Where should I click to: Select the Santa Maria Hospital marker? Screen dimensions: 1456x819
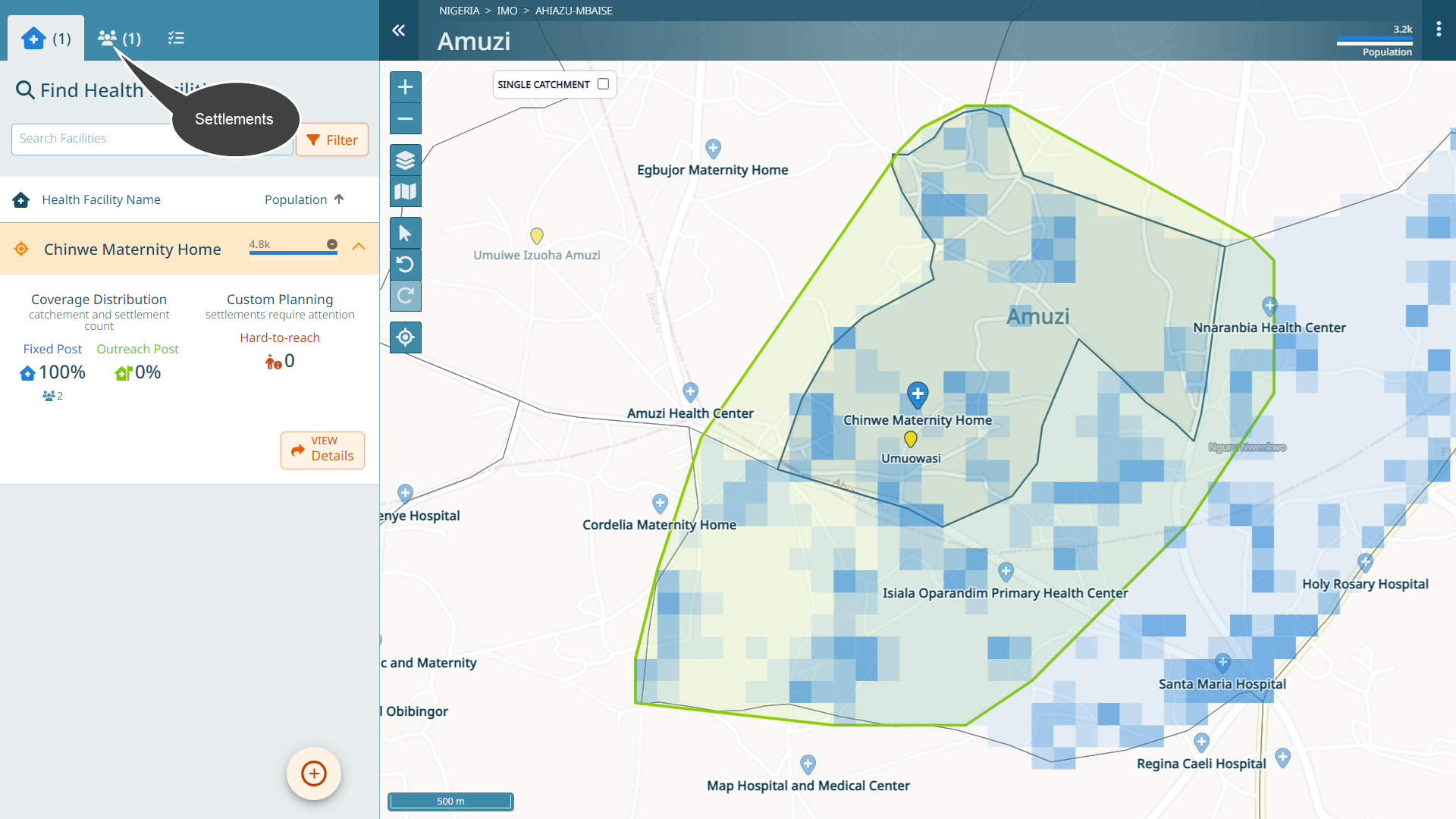tap(1222, 663)
